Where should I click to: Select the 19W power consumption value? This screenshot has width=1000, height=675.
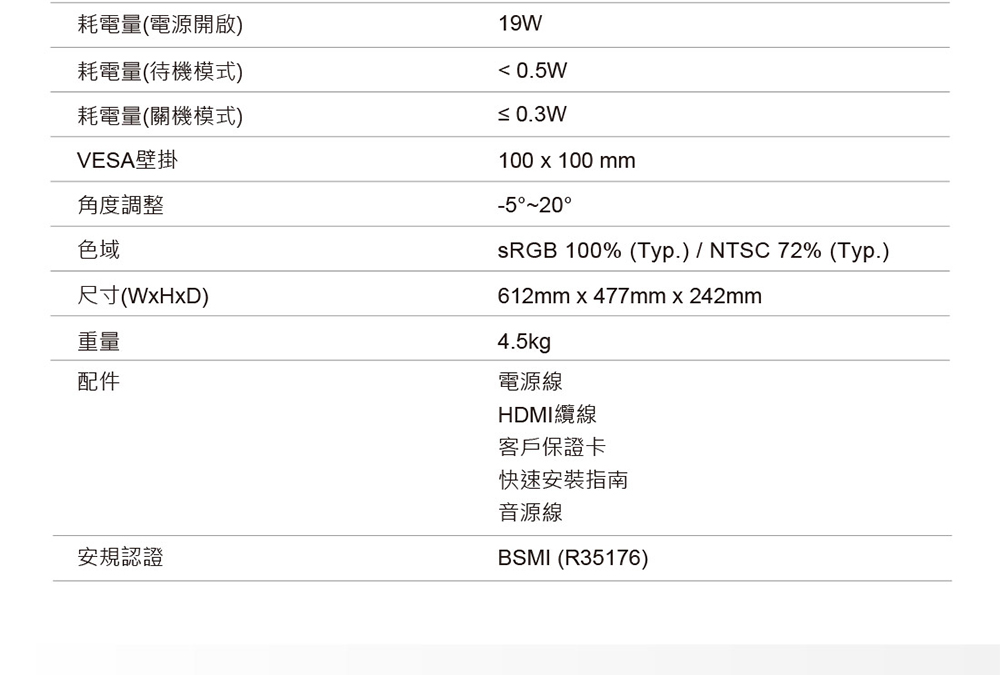(518, 26)
